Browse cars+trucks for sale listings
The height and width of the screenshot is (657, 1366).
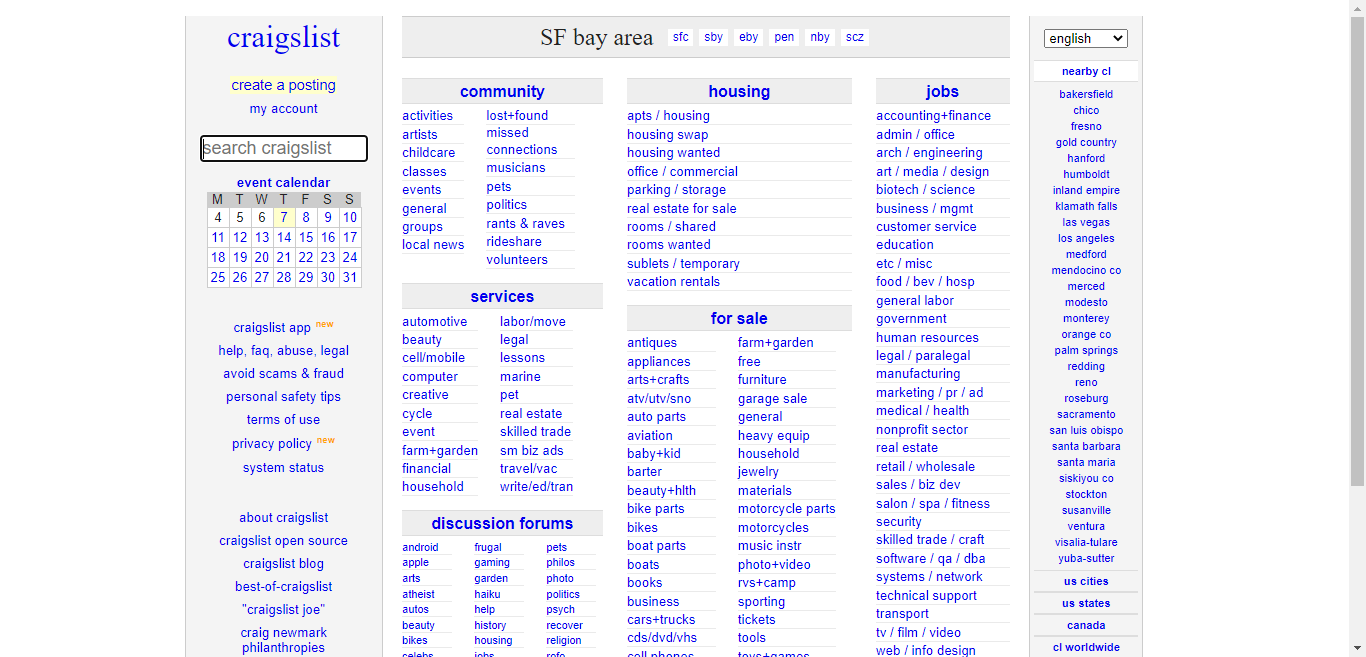661,620
